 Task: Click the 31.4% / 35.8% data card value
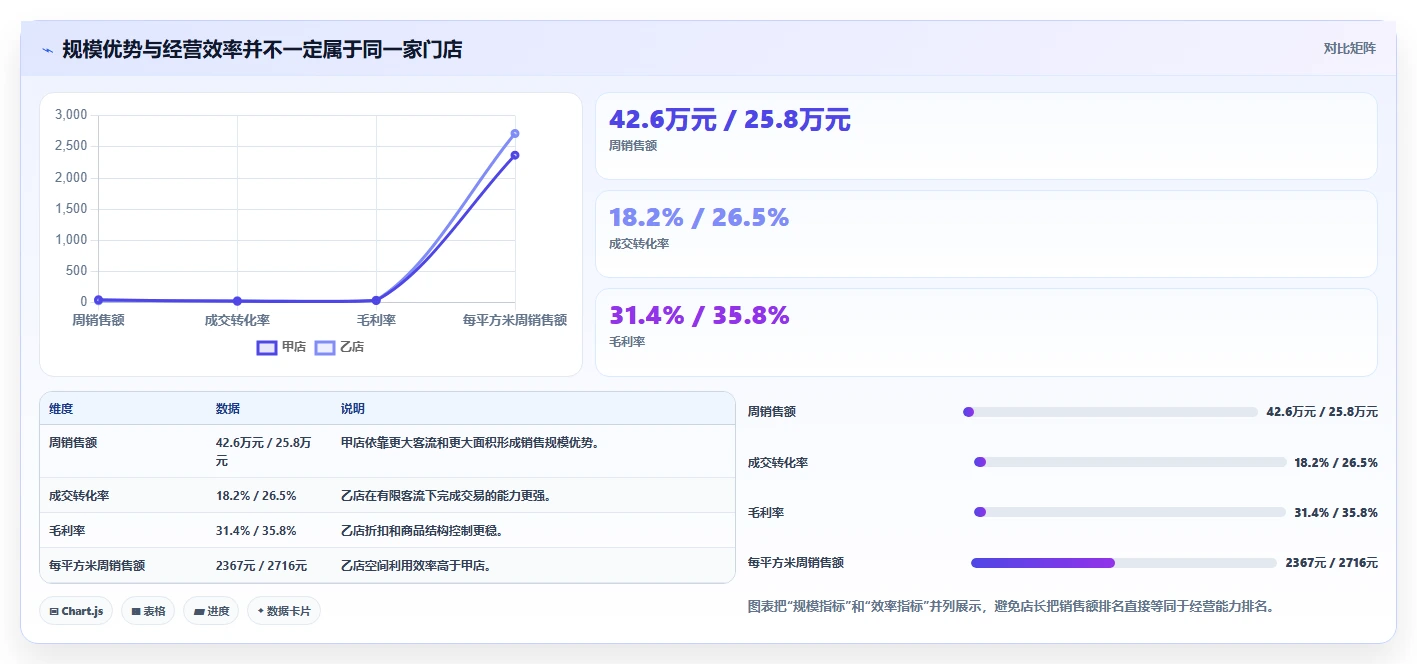(x=699, y=315)
